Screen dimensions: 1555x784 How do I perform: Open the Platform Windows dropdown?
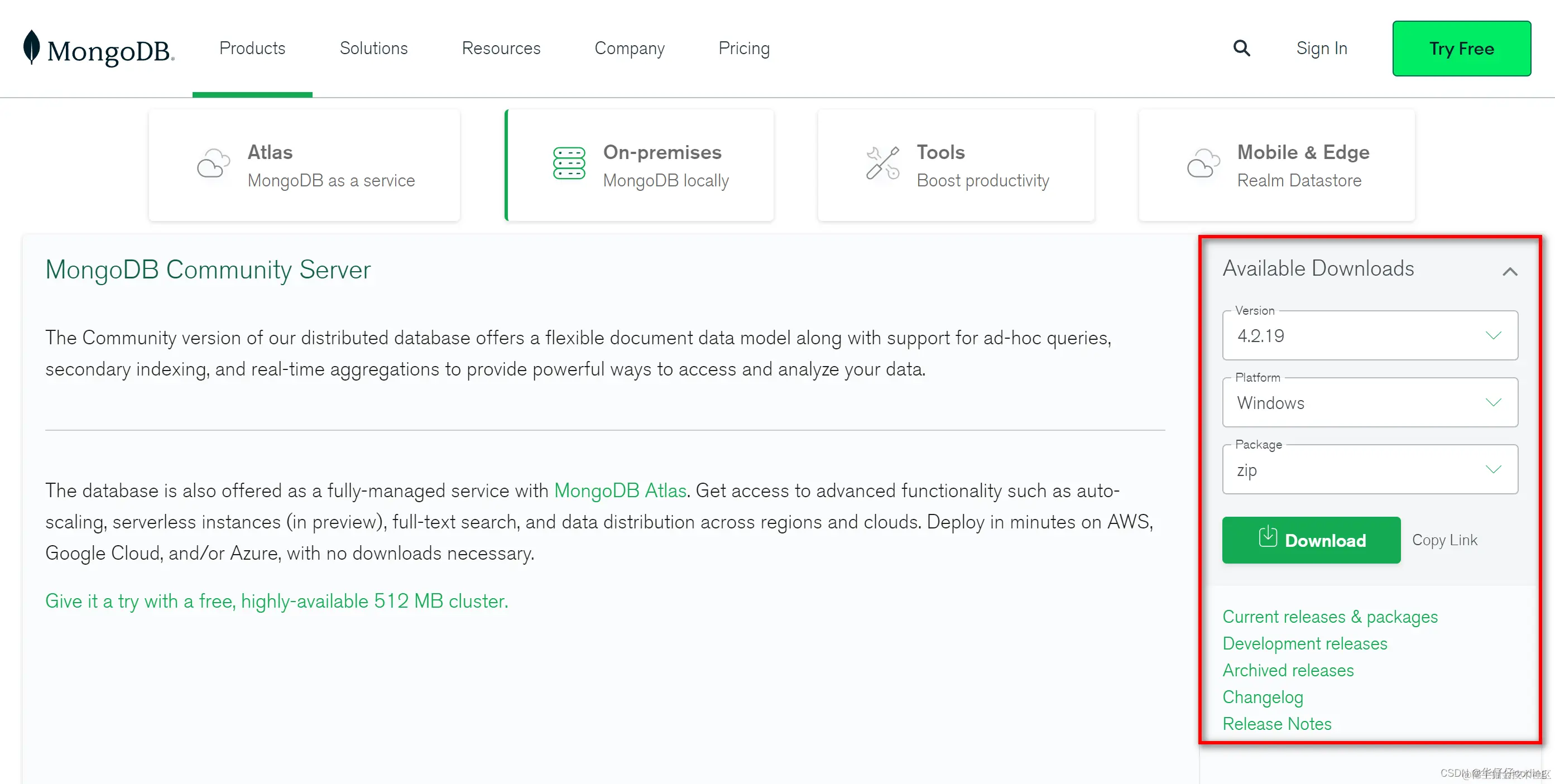click(x=1369, y=402)
